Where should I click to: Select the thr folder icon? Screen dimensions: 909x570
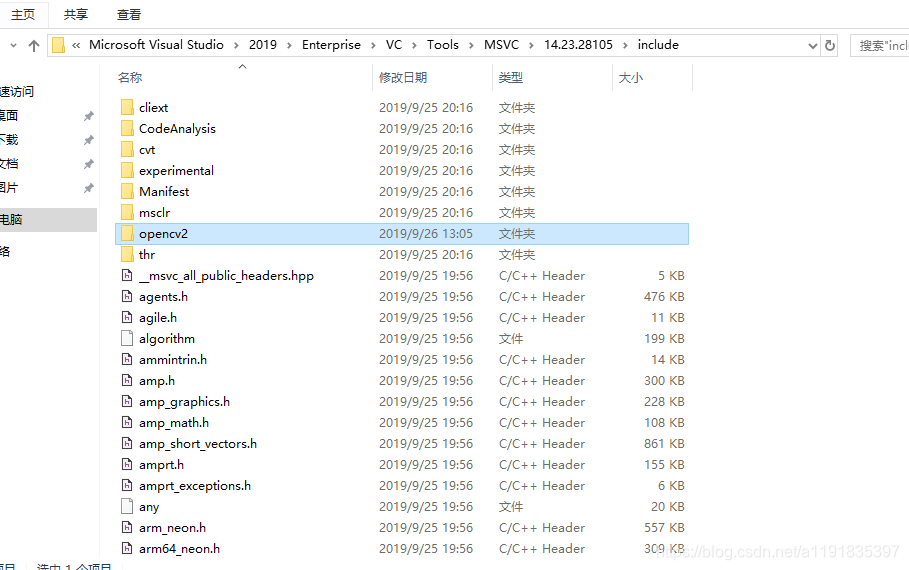(128, 255)
